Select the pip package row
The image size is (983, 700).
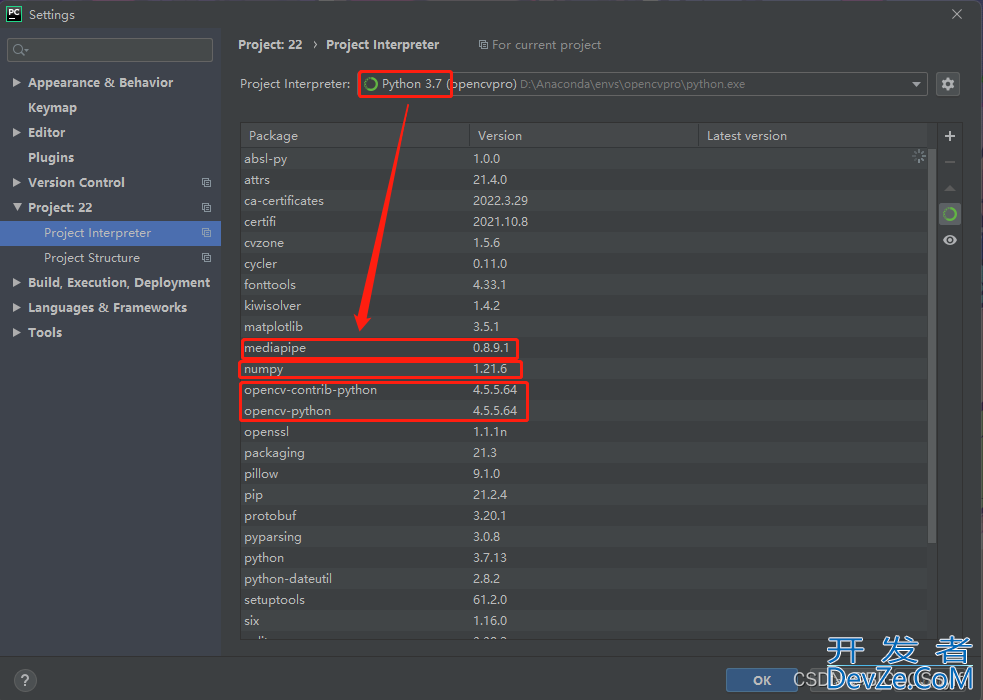coord(584,494)
